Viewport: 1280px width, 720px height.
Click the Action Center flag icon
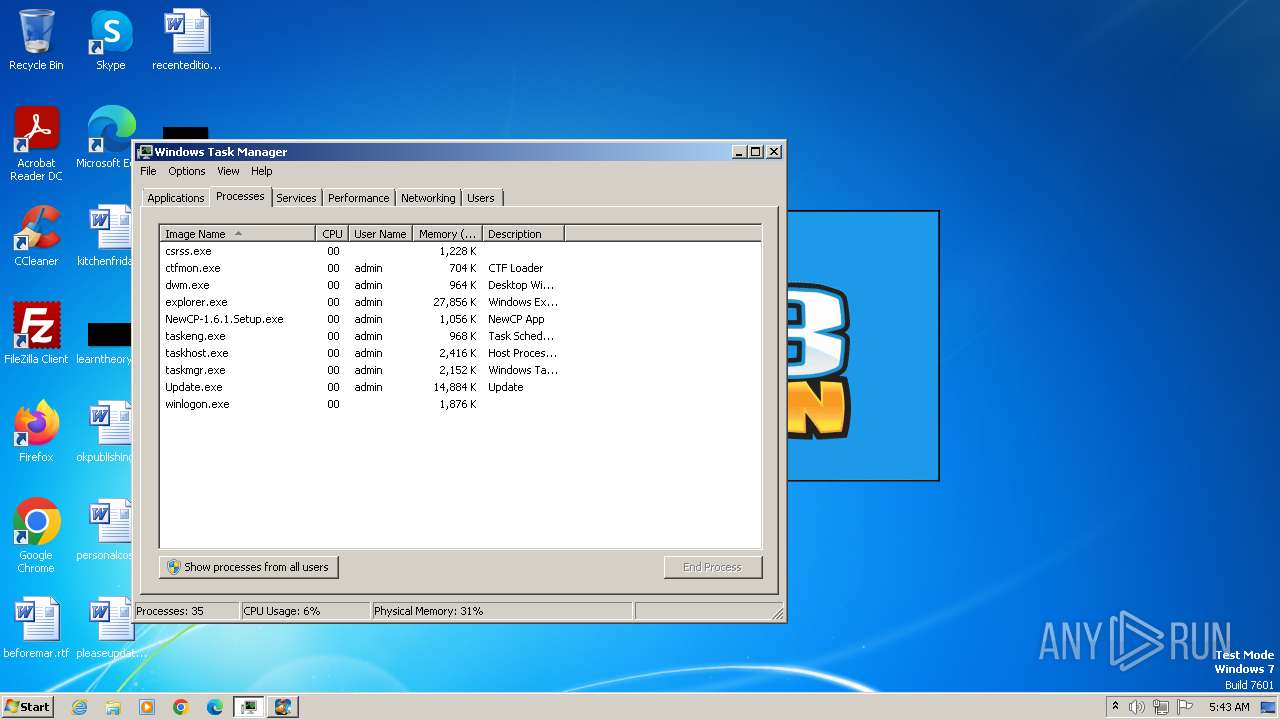point(1185,707)
